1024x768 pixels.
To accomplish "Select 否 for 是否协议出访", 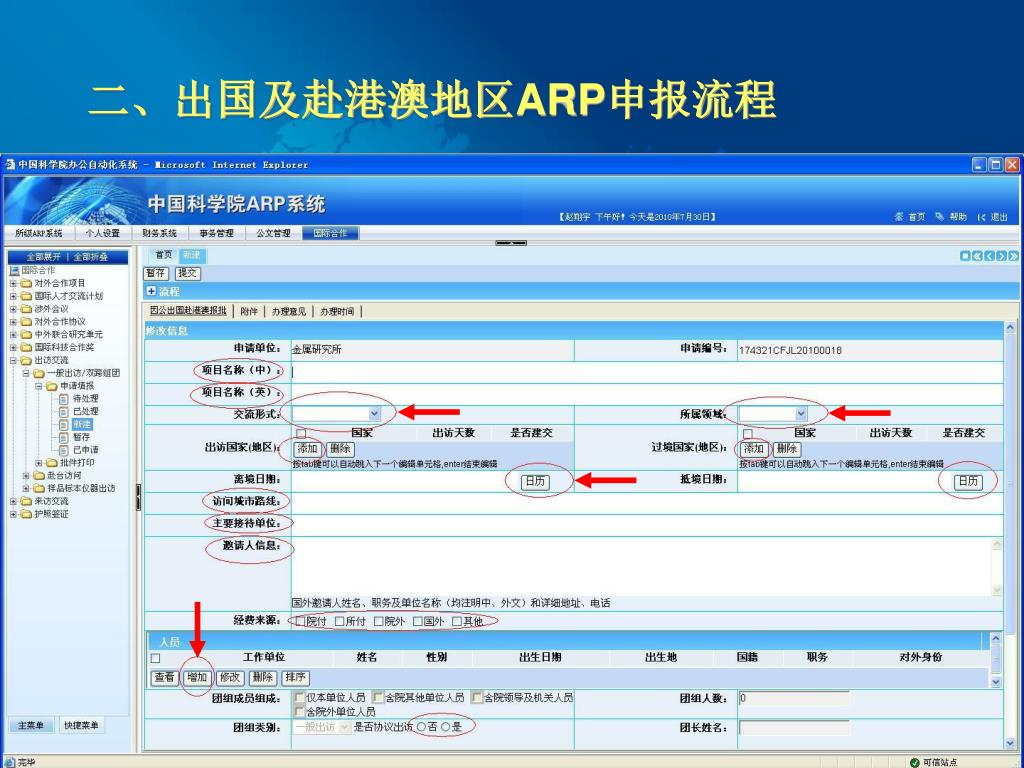I will click(x=422, y=727).
